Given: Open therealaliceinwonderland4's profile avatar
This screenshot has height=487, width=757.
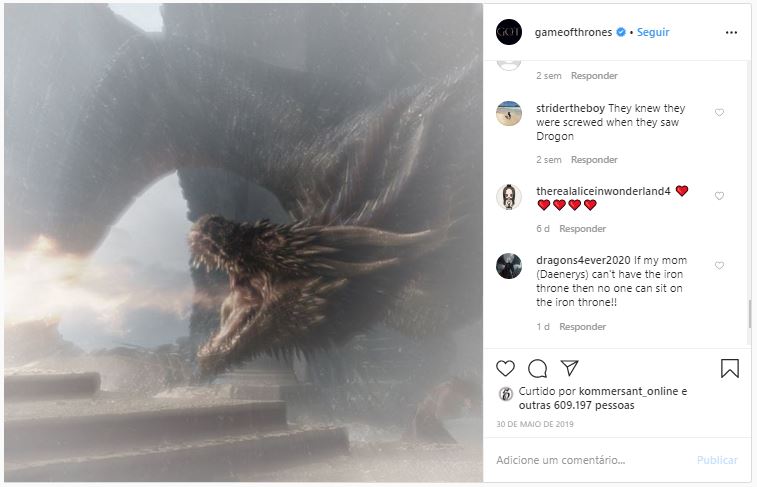Looking at the screenshot, I should pyautogui.click(x=509, y=196).
